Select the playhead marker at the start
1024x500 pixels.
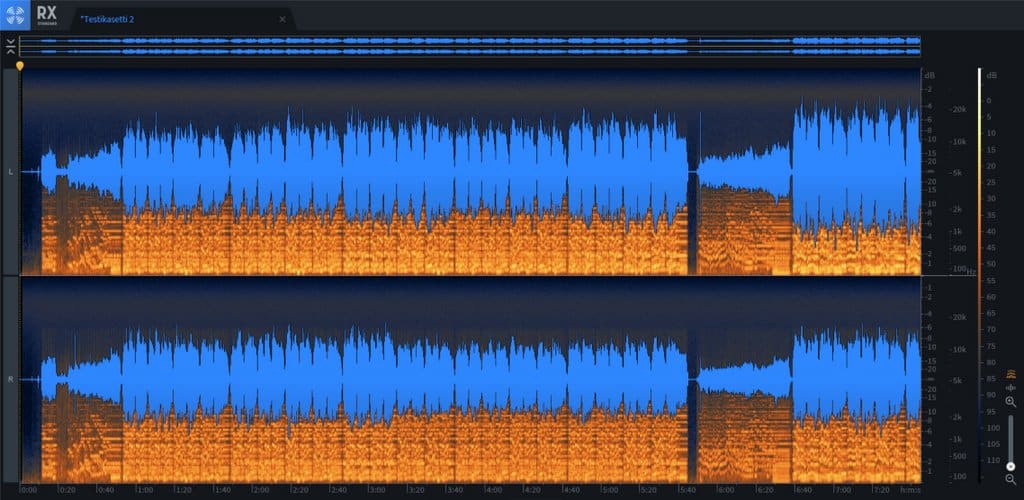pos(20,66)
